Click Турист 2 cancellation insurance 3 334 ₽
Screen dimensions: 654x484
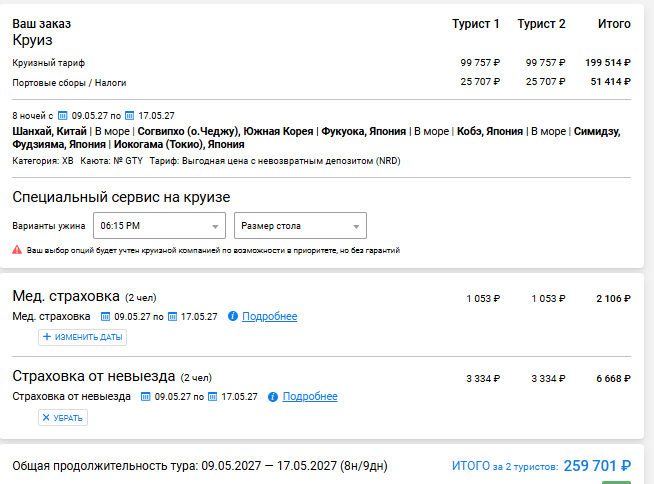click(548, 379)
